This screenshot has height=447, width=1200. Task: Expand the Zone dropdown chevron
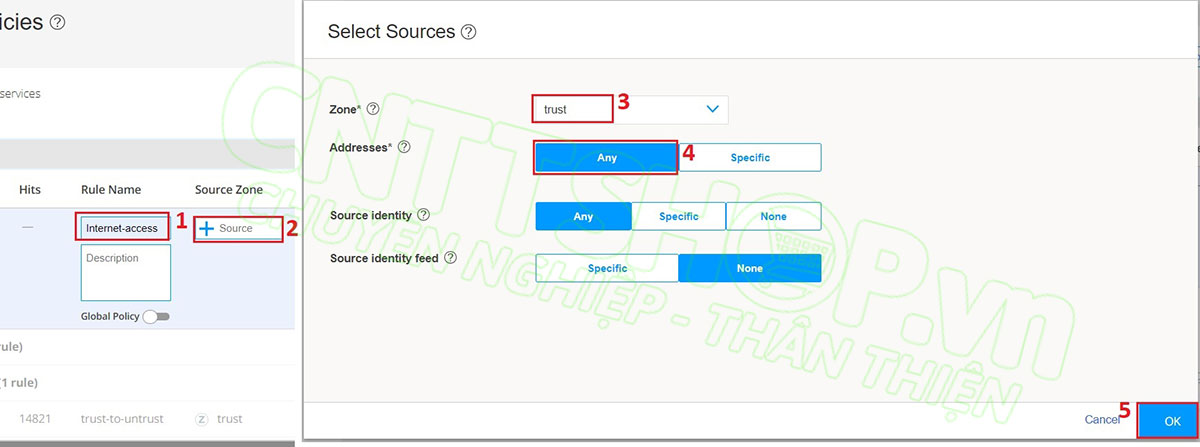coord(713,109)
